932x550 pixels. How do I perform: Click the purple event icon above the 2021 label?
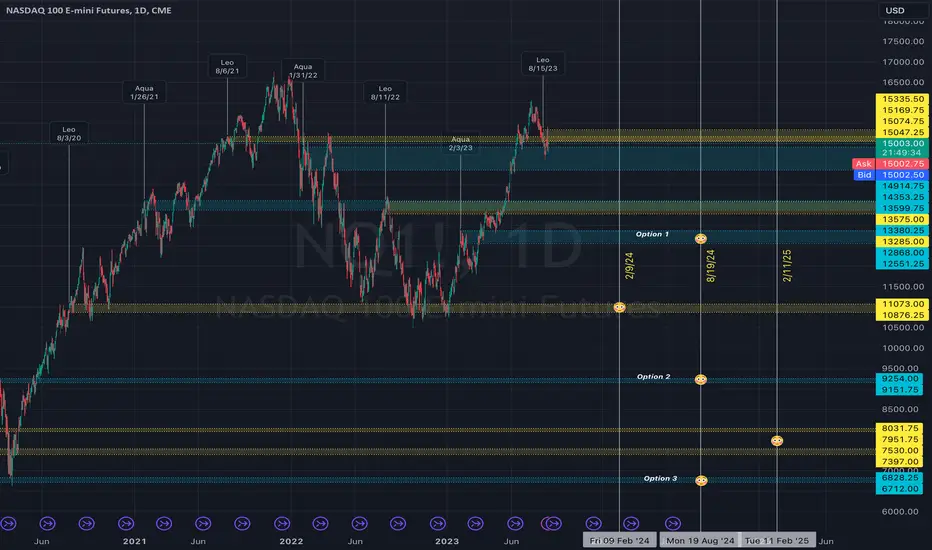pos(126,523)
